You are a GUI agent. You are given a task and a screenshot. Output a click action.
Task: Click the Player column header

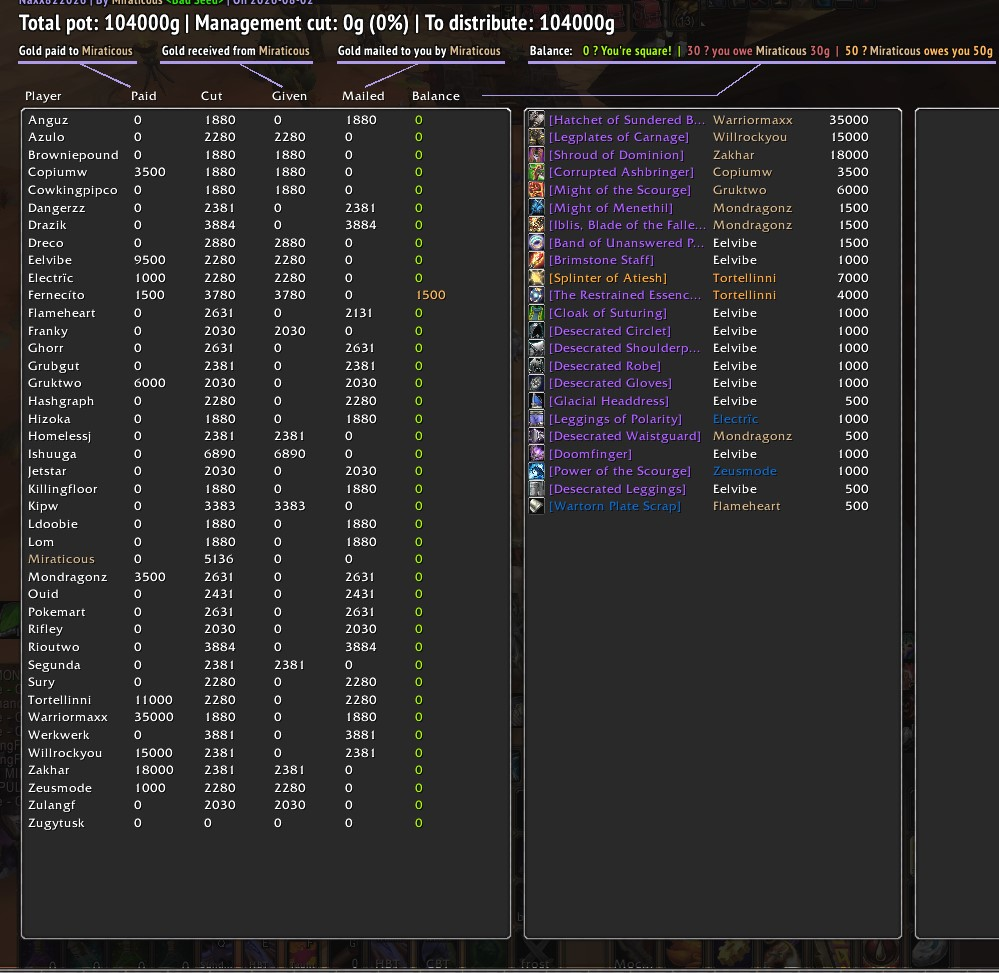(x=43, y=96)
